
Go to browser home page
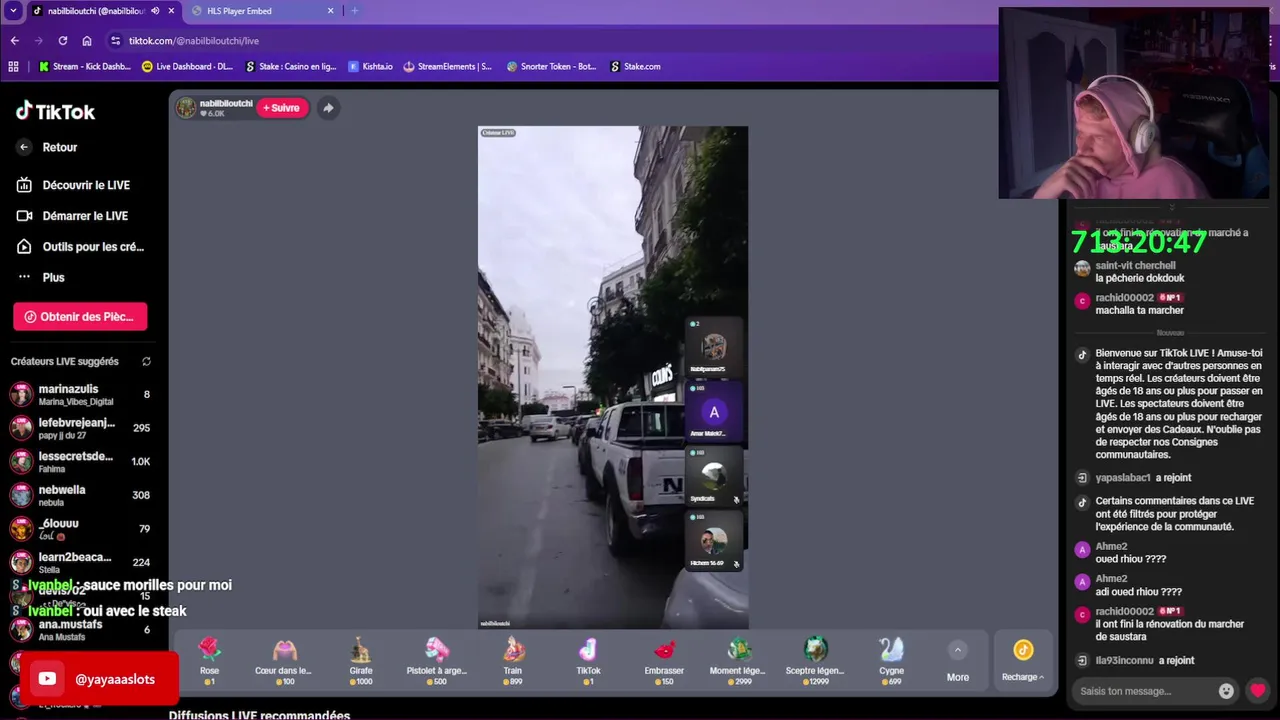coord(87,41)
